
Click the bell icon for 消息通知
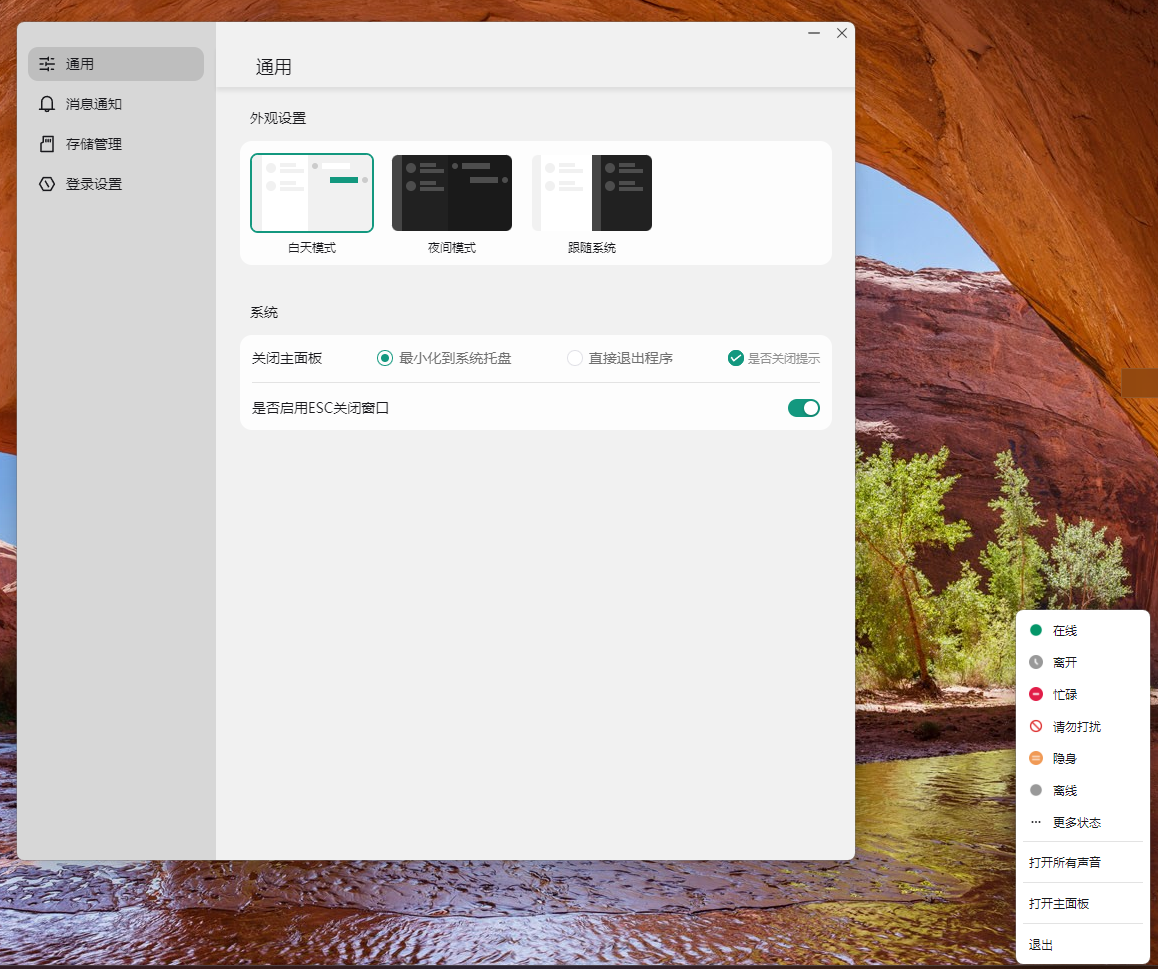47,104
